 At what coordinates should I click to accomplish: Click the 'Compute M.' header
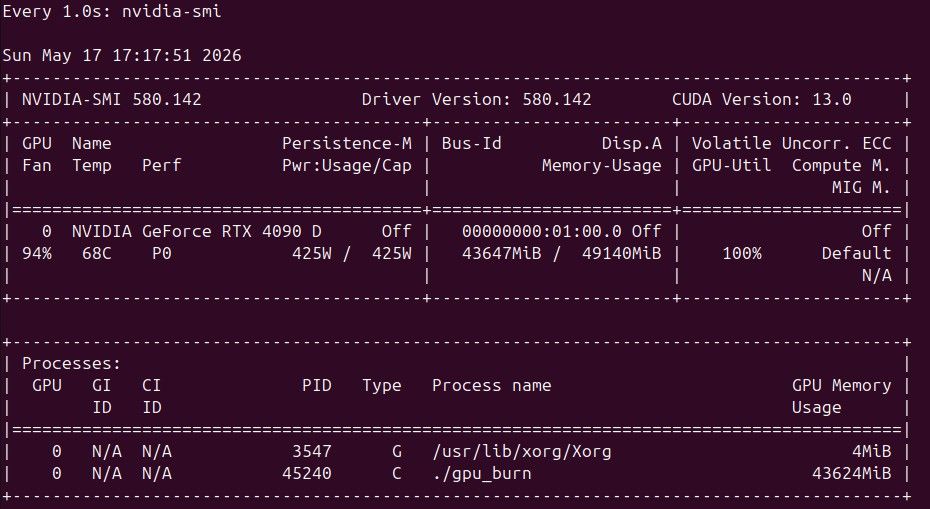[x=841, y=166]
